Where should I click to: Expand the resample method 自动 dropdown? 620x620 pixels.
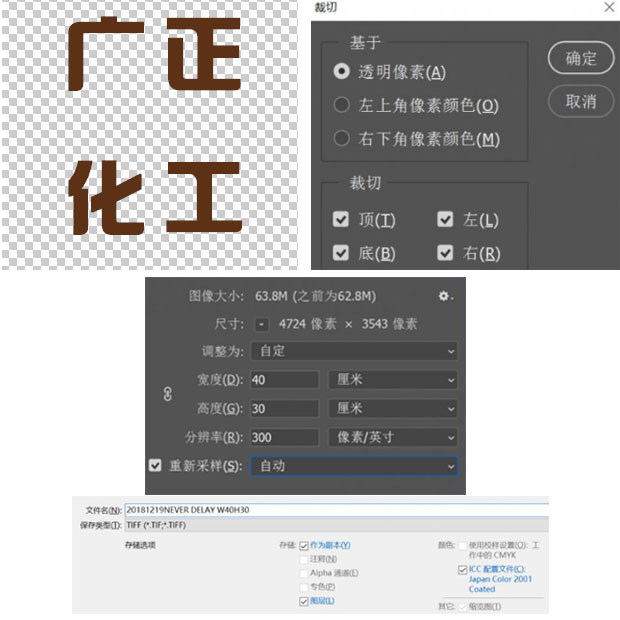pyautogui.click(x=355, y=466)
